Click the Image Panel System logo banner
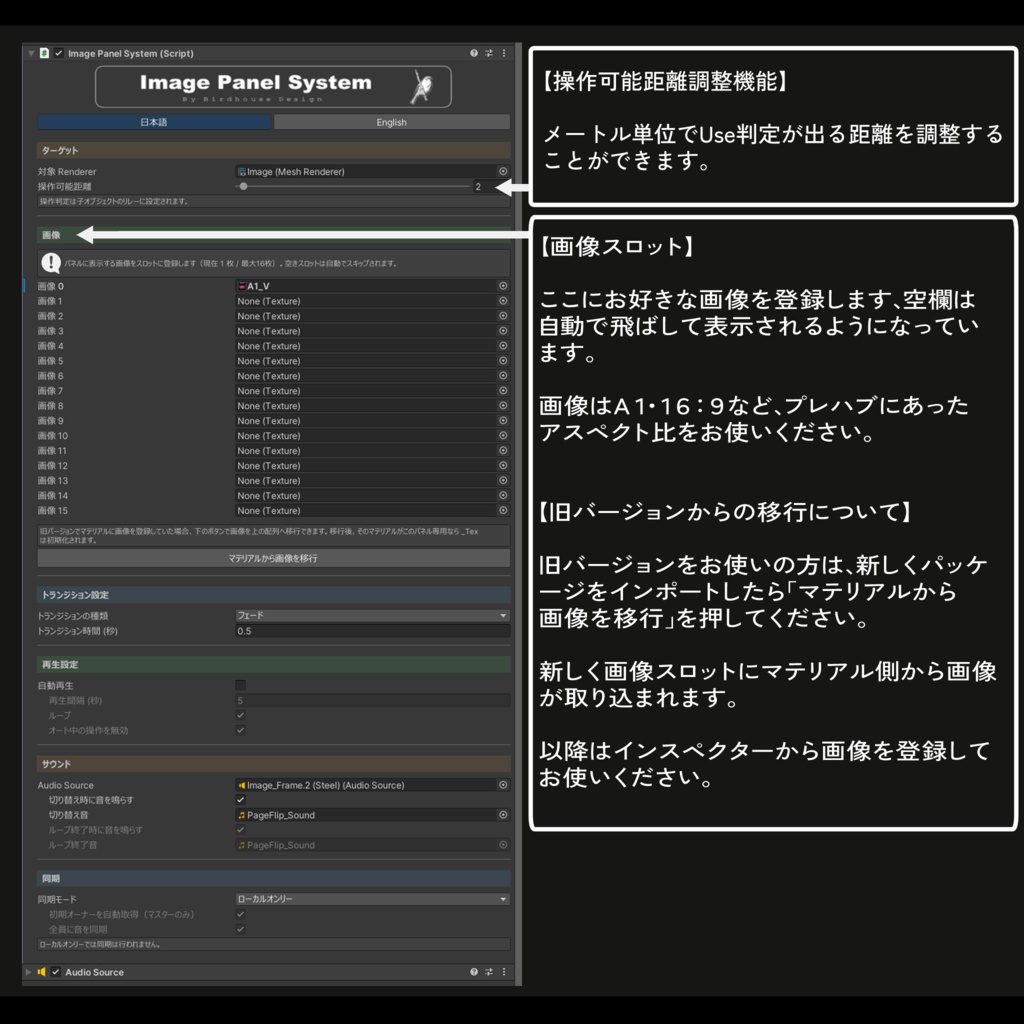Screen dimensions: 1024x1024 coord(273,86)
